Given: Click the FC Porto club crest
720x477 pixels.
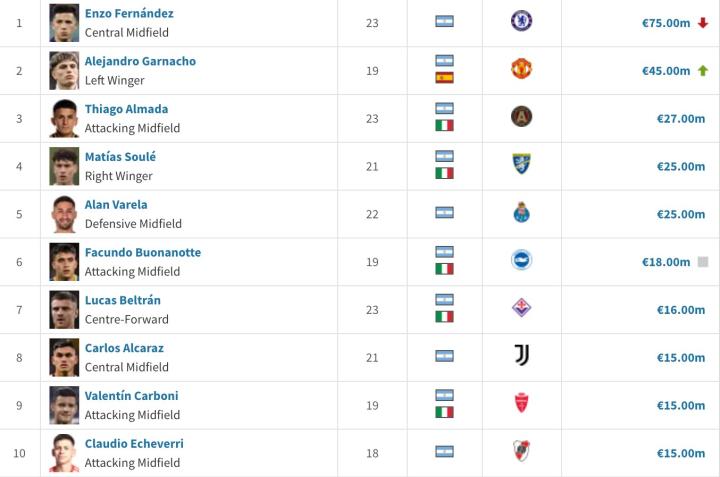Looking at the screenshot, I should pyautogui.click(x=521, y=213).
